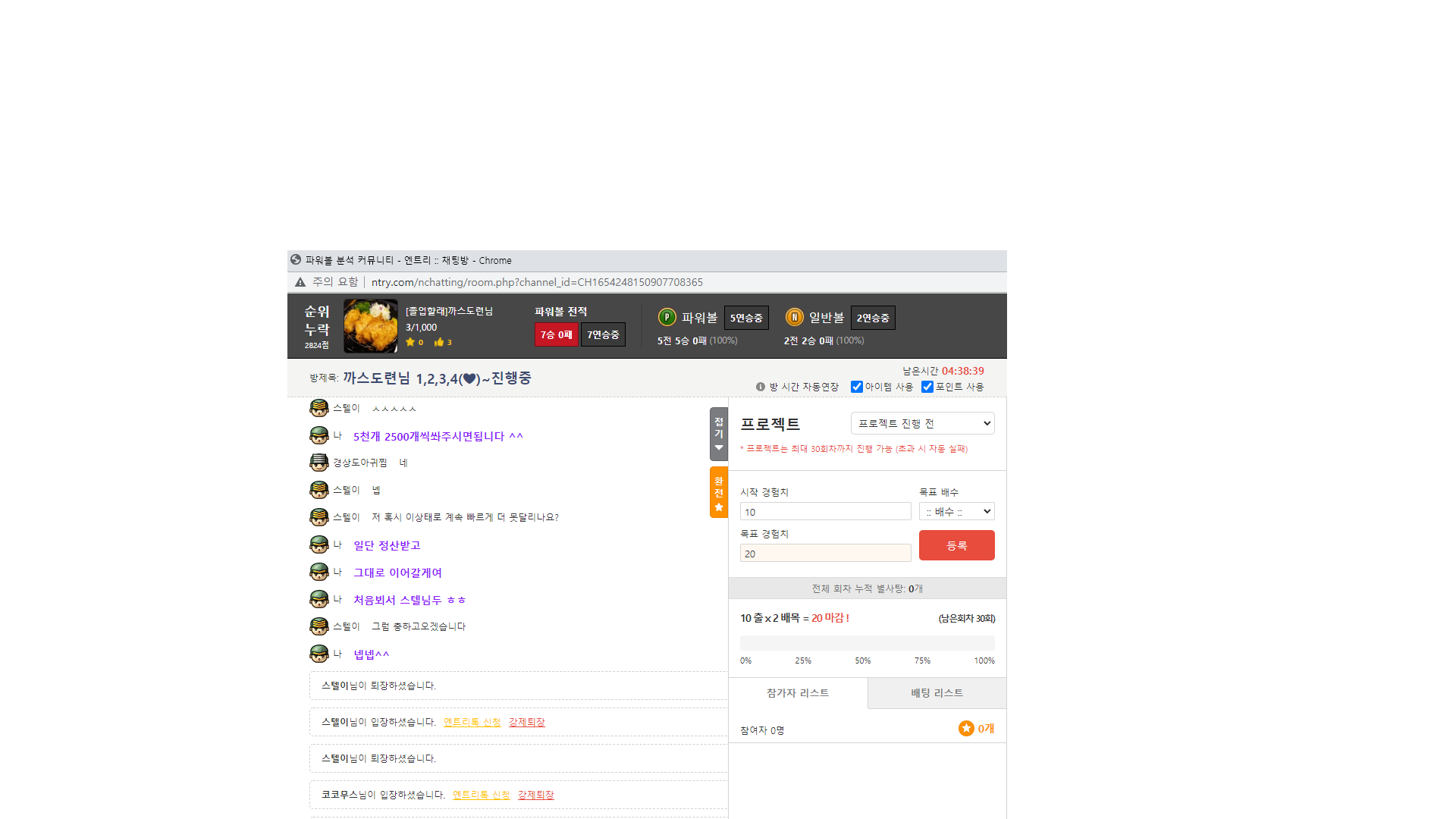
Task: Click the 경상도아귀찜 username text
Action: [x=360, y=463]
